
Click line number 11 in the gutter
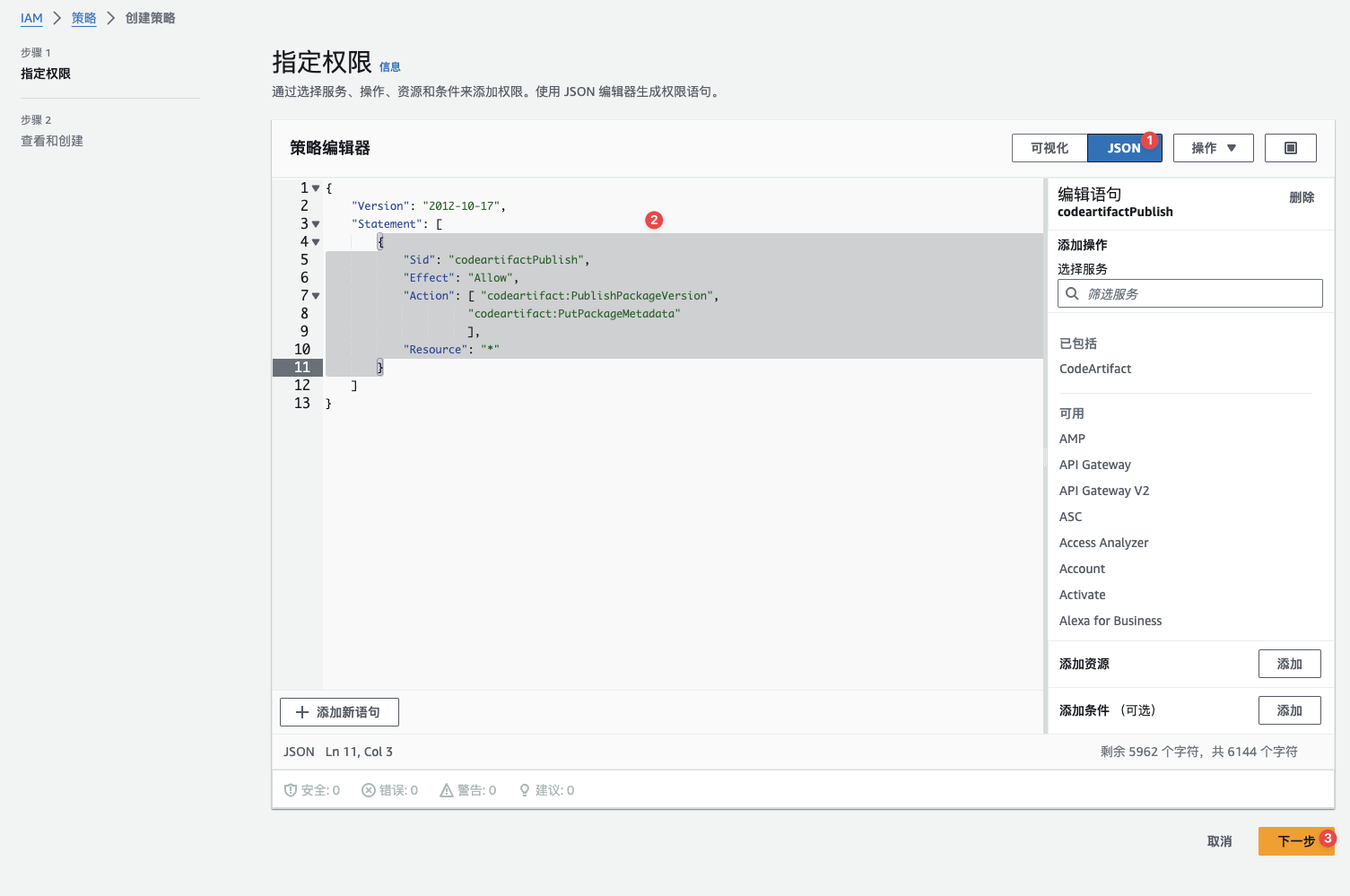(302, 368)
